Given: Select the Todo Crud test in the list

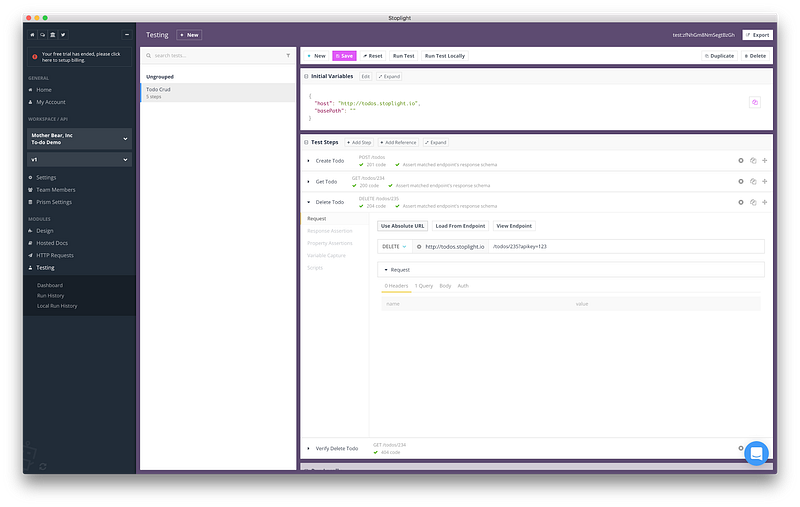Looking at the screenshot, I should (x=218, y=93).
